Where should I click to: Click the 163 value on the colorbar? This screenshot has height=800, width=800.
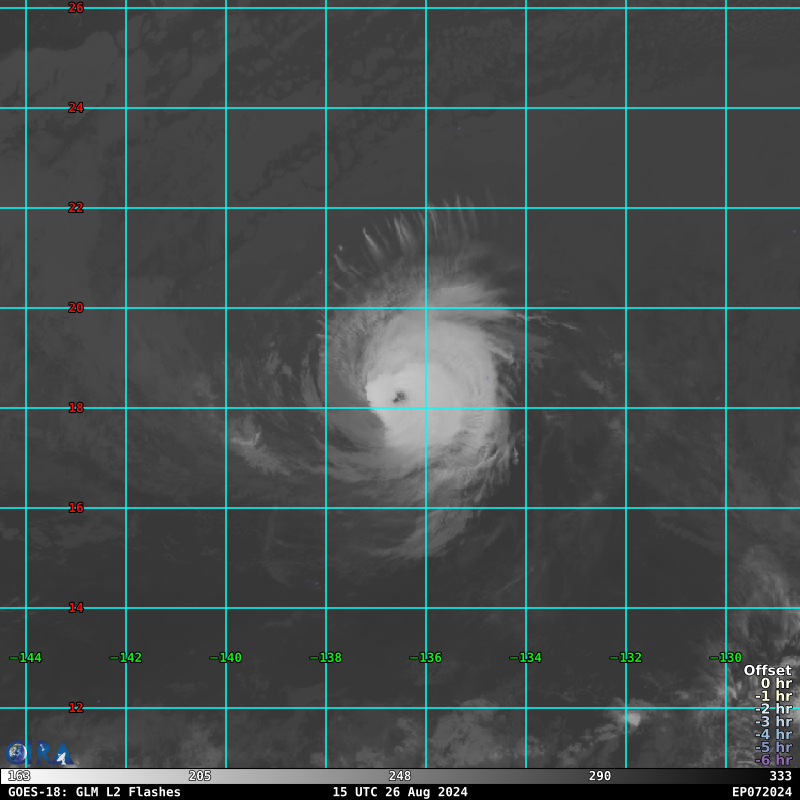(x=18, y=776)
